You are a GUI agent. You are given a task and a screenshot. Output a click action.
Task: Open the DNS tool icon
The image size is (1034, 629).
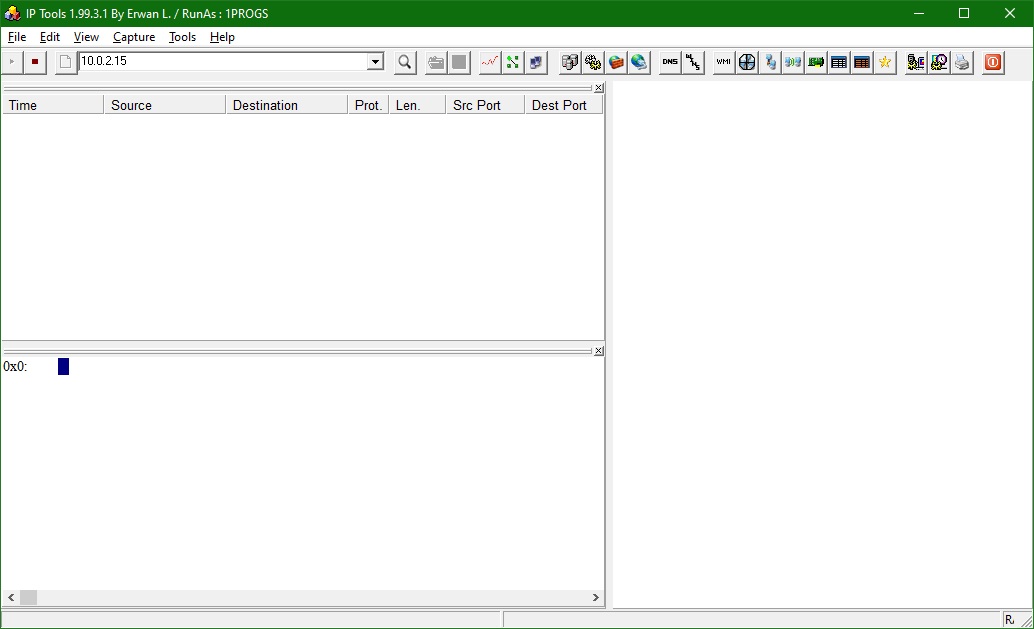tap(670, 62)
